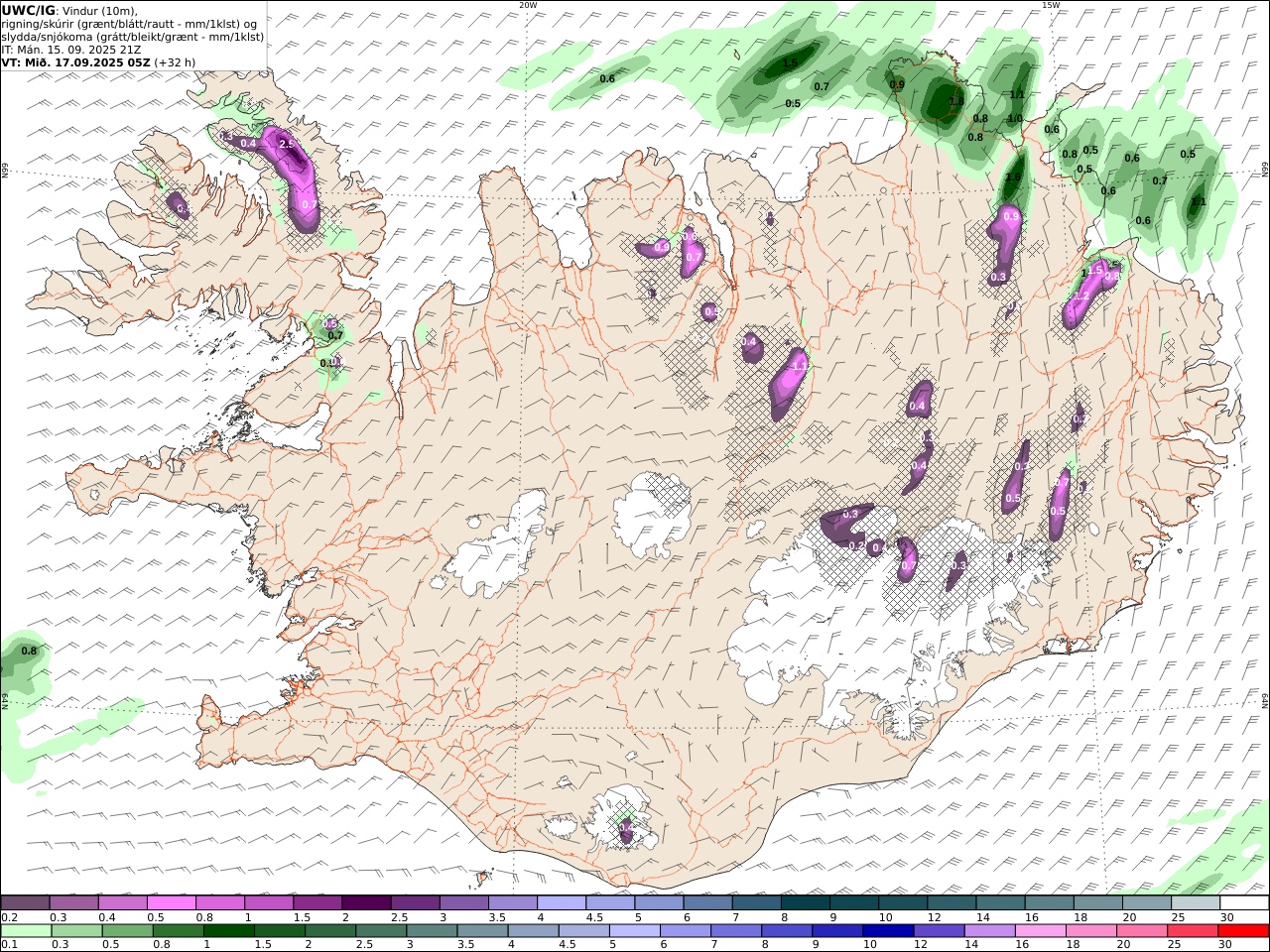The width and height of the screenshot is (1270, 952).
Task: Select the light green 0.3 swatch in lower legend
Action: [x=77, y=931]
